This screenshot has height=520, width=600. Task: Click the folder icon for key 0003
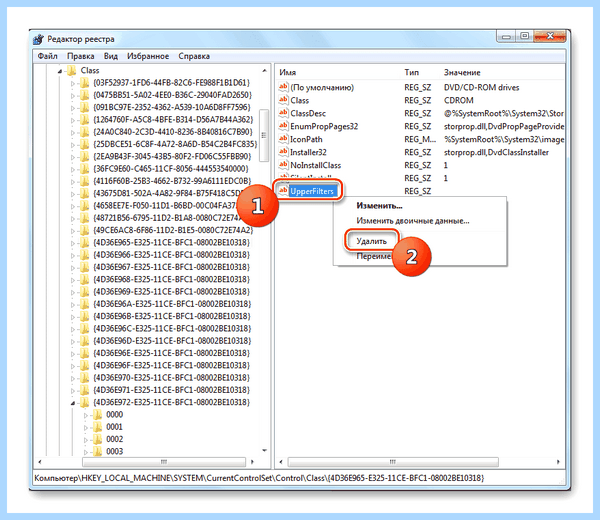click(x=98, y=451)
